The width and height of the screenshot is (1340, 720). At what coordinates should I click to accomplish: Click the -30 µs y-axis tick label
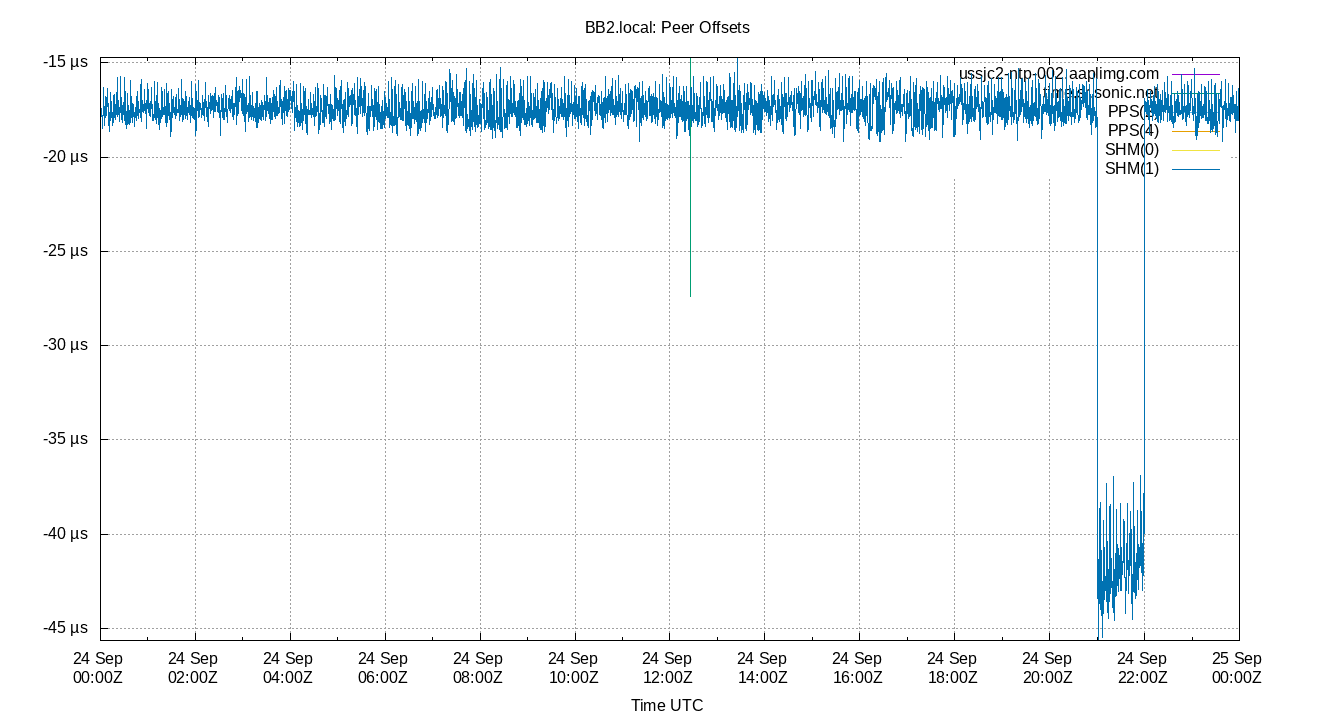point(66,345)
